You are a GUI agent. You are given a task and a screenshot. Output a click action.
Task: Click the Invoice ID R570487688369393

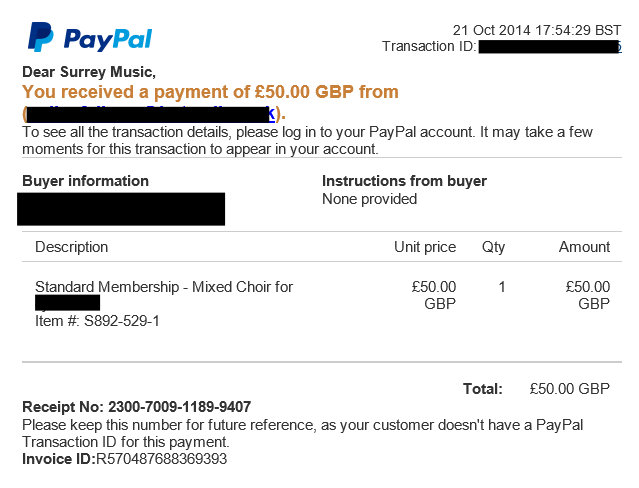coord(124,459)
